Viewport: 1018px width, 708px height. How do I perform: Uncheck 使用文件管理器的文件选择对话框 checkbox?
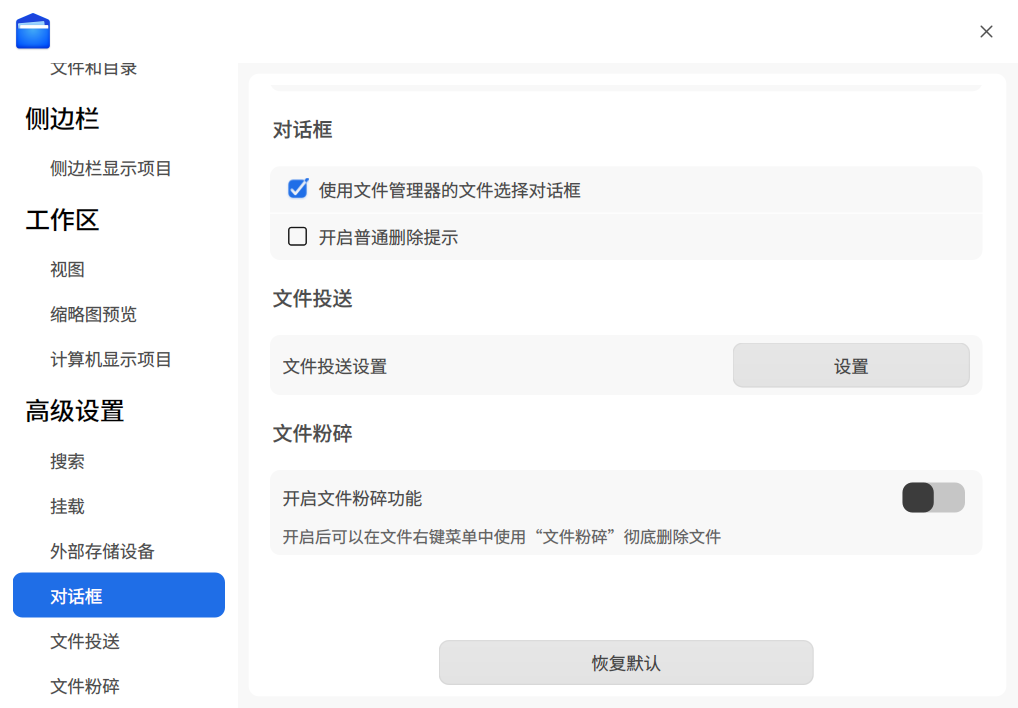pos(297,189)
